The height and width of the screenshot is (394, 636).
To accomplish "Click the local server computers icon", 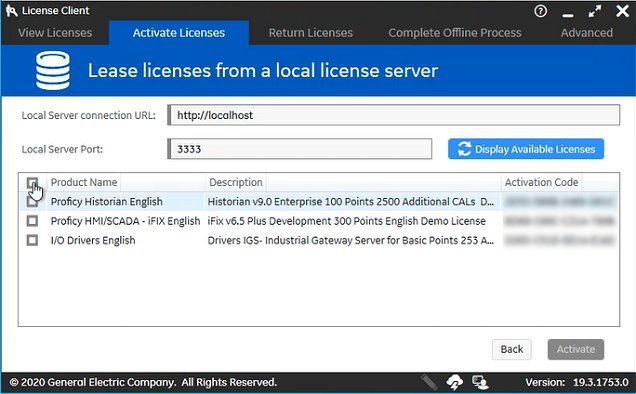I will (480, 382).
